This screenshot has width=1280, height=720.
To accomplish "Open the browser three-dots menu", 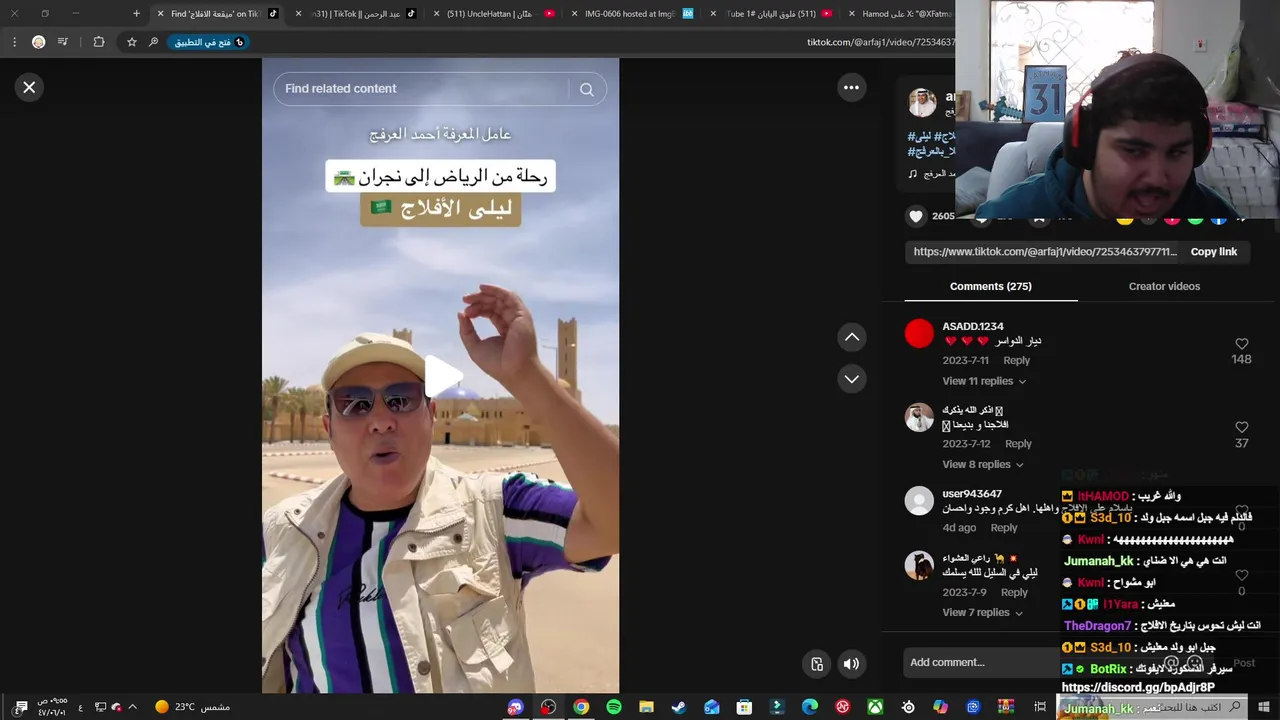I will click(x=14, y=42).
